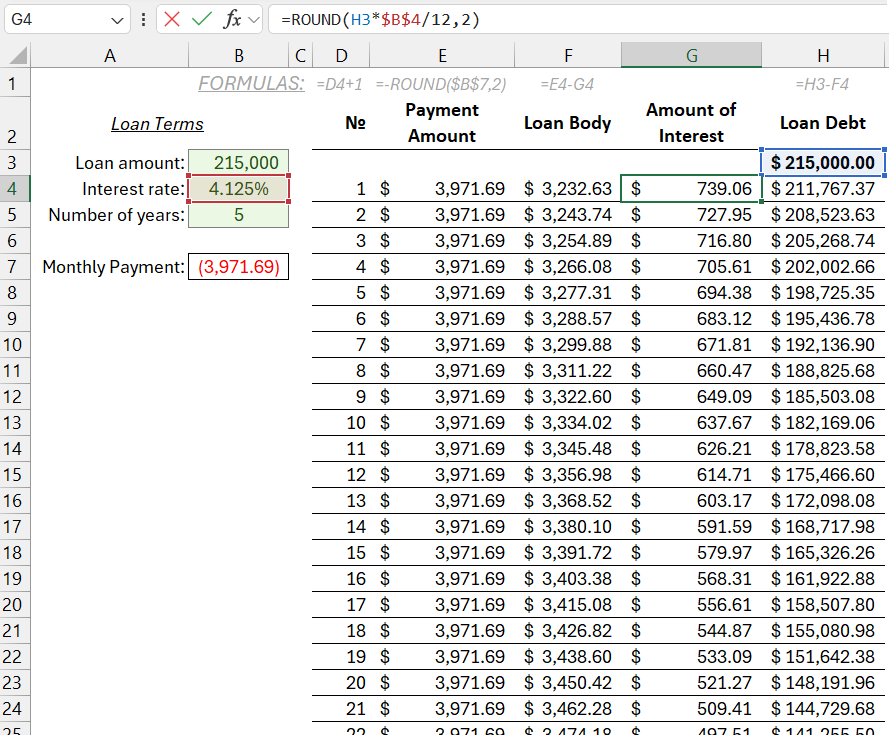889x735 pixels.
Task: Confirm the formula with the green checkmark
Action: (201, 19)
